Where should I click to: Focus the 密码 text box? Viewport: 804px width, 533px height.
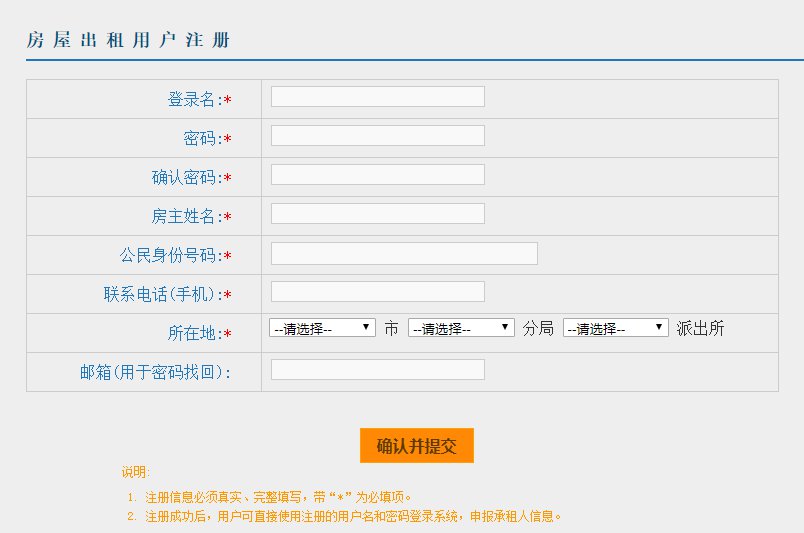[377, 136]
